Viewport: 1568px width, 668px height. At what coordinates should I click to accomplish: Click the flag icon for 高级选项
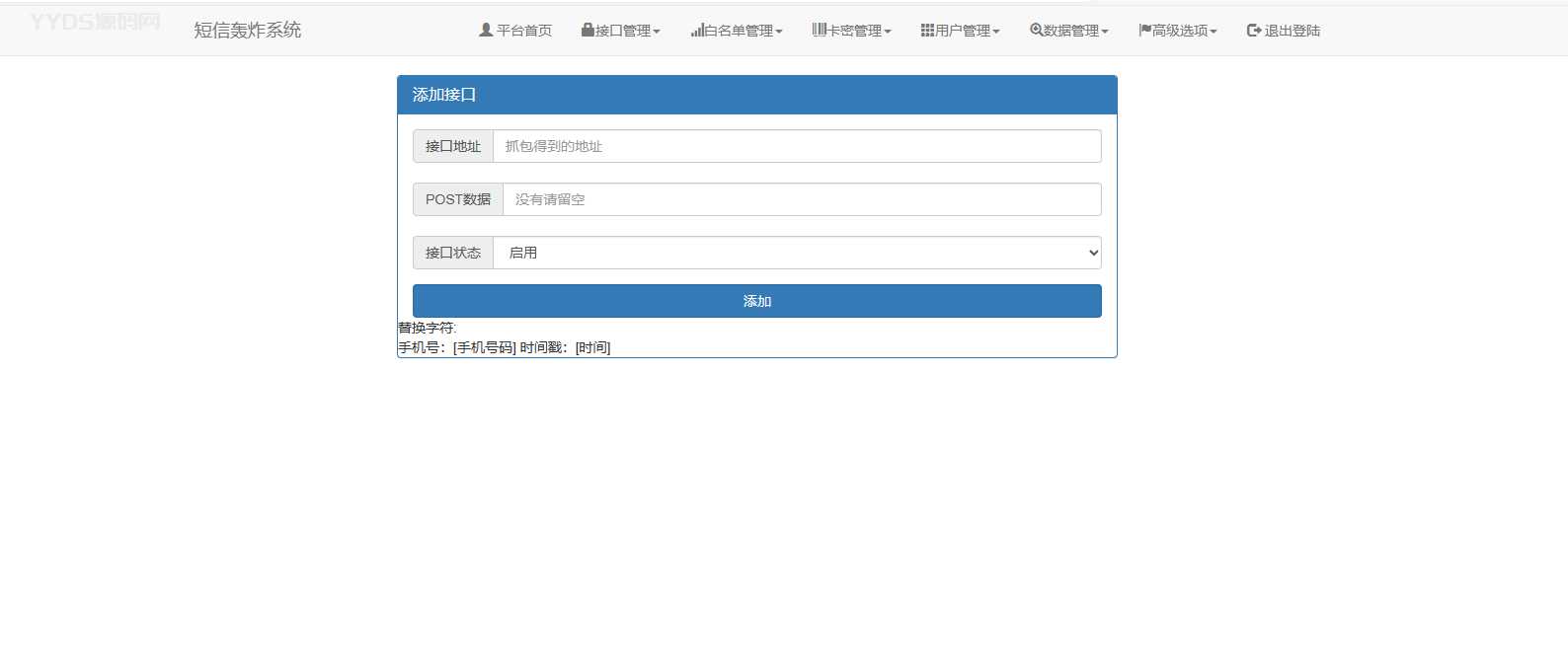coord(1144,31)
